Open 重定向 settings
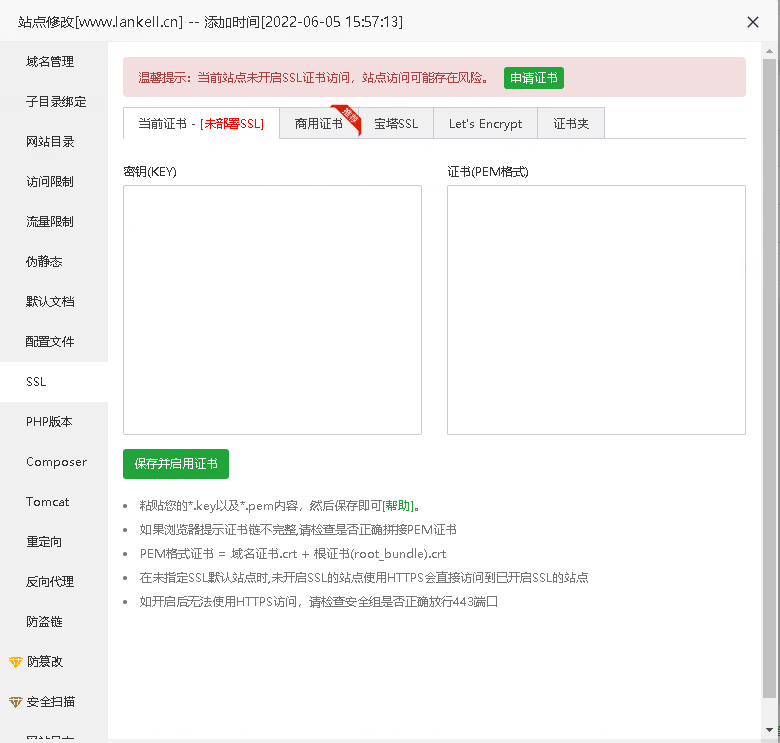This screenshot has width=780, height=743. pyautogui.click(x=44, y=542)
